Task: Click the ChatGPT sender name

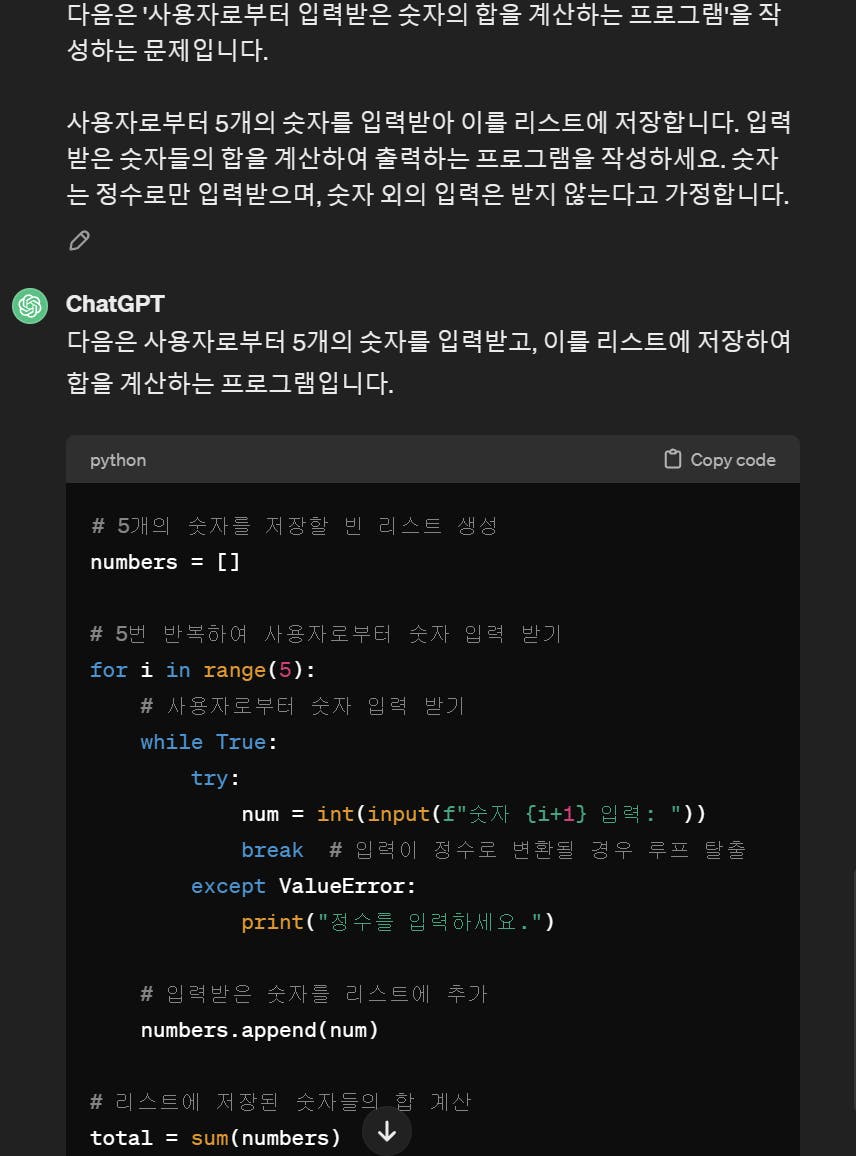Action: click(115, 304)
